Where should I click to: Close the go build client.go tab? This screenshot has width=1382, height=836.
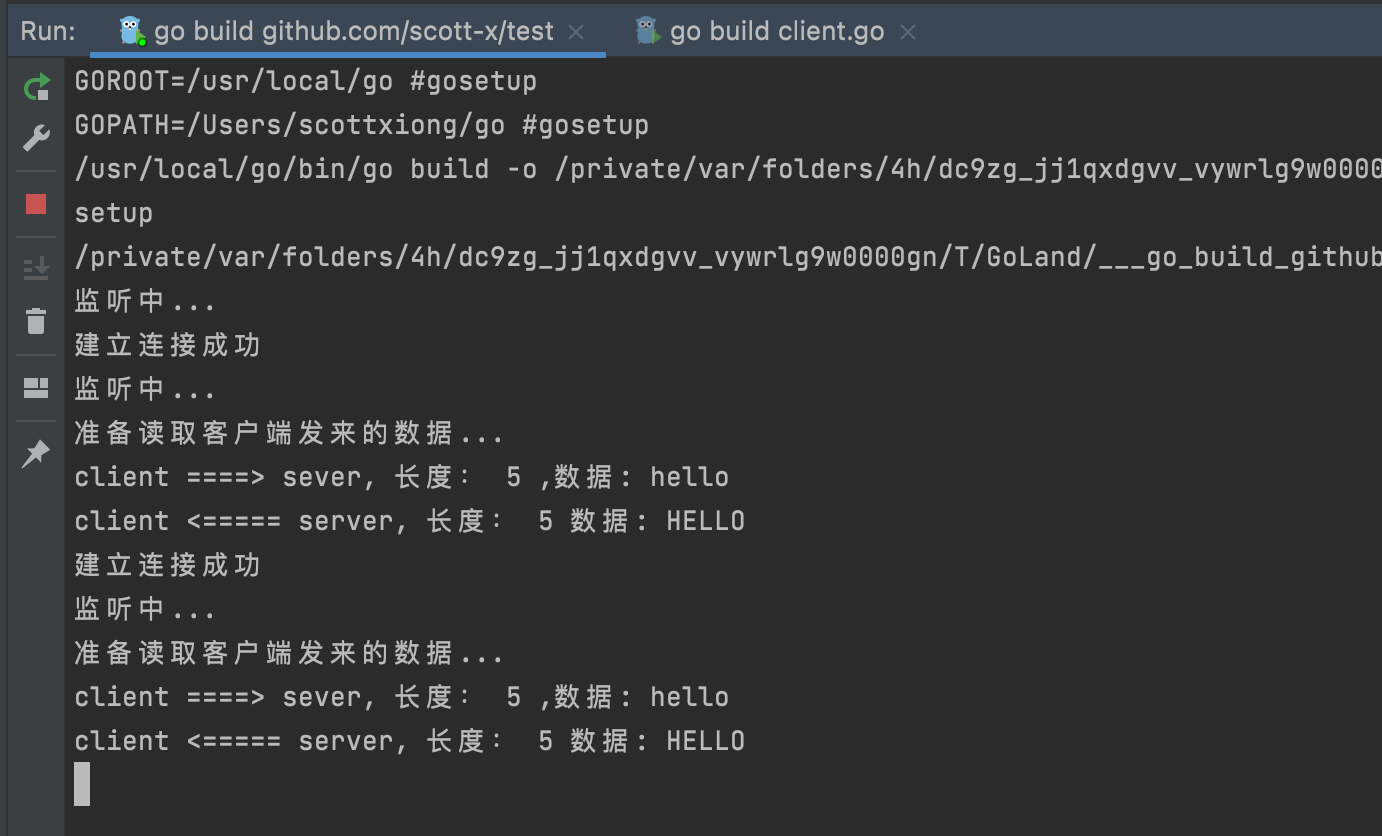(x=908, y=32)
